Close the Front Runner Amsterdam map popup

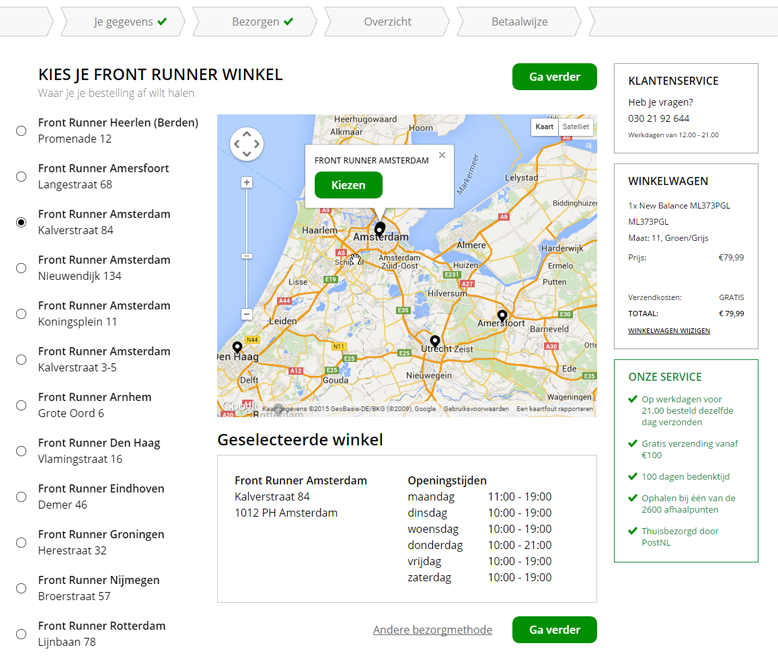click(x=442, y=155)
